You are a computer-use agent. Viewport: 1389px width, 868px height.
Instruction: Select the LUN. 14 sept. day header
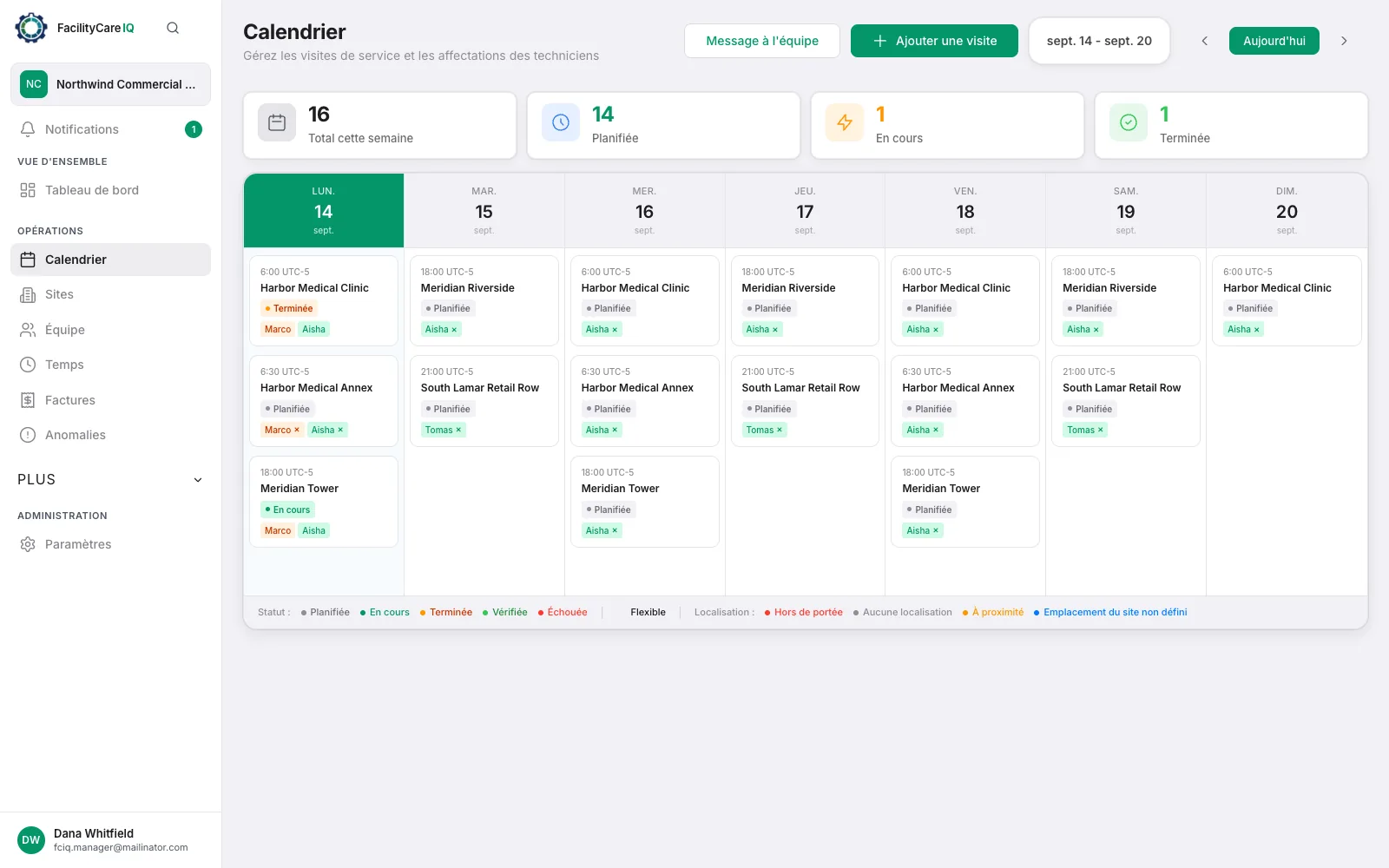(x=324, y=211)
